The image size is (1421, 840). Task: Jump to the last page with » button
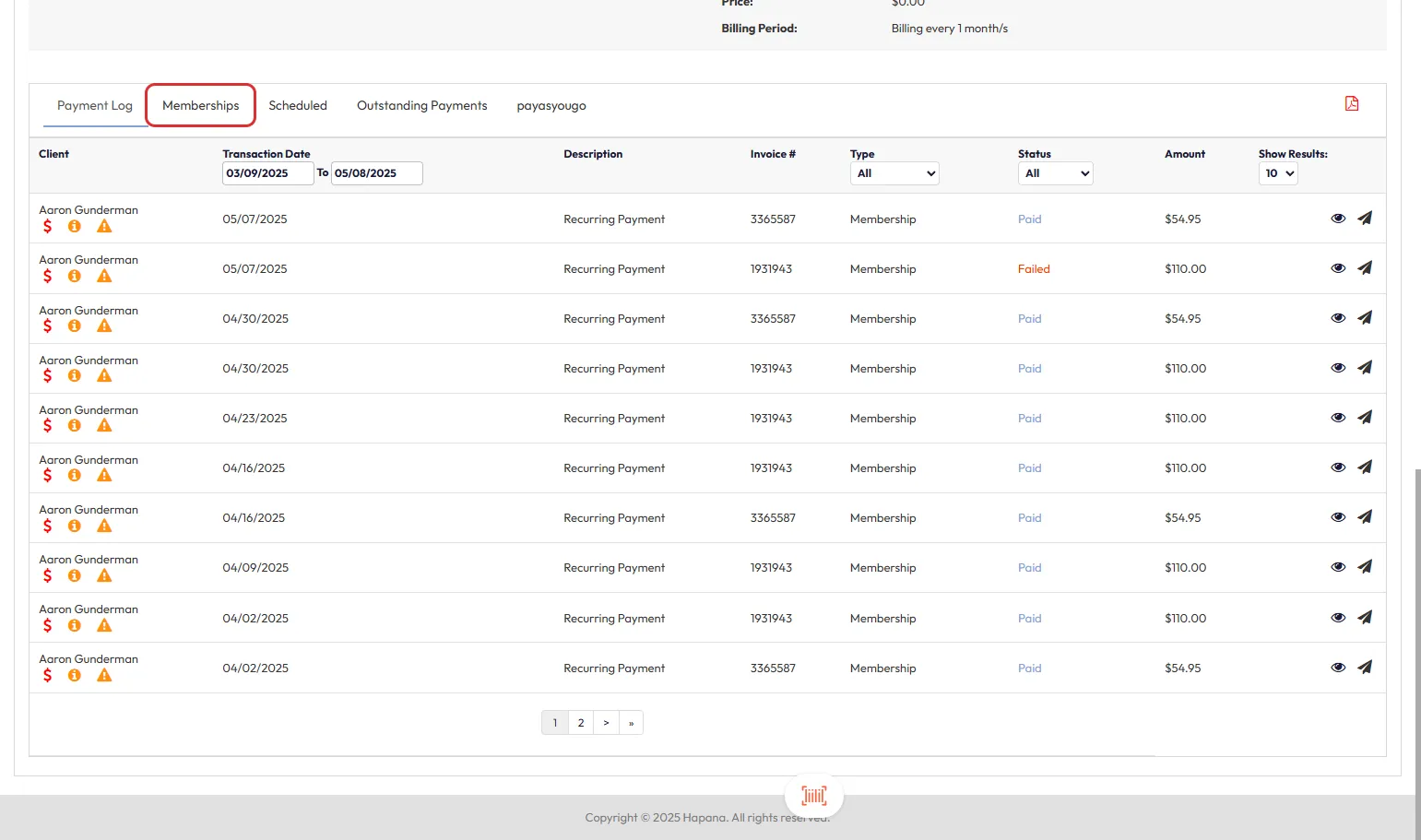coord(631,723)
